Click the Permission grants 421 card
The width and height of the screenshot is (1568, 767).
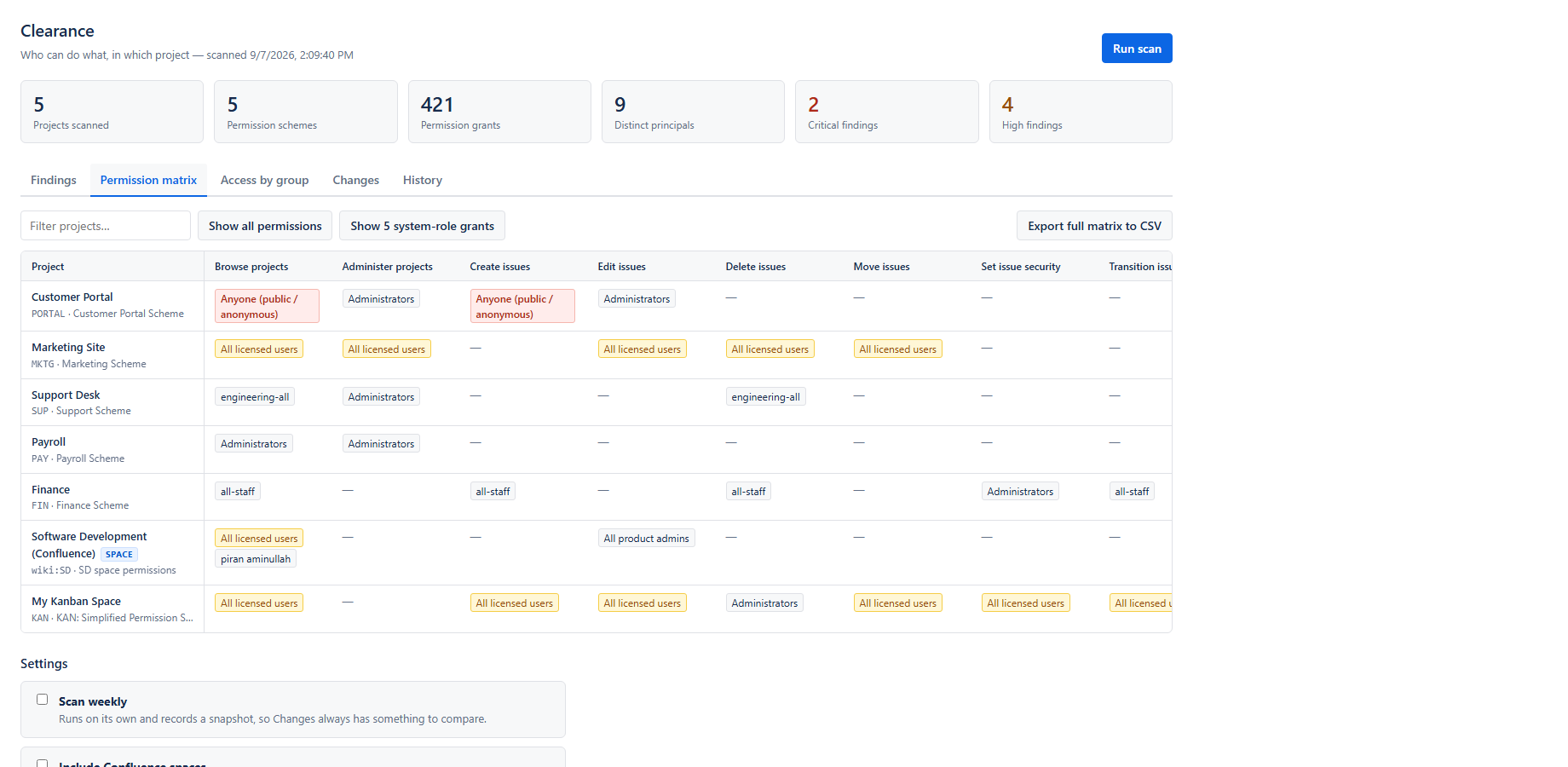(499, 112)
